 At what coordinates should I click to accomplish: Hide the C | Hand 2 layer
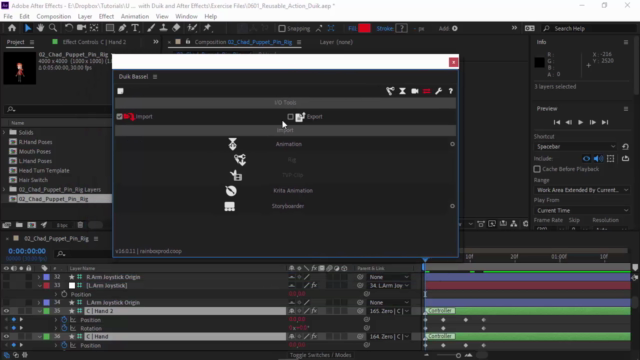click(x=6, y=311)
